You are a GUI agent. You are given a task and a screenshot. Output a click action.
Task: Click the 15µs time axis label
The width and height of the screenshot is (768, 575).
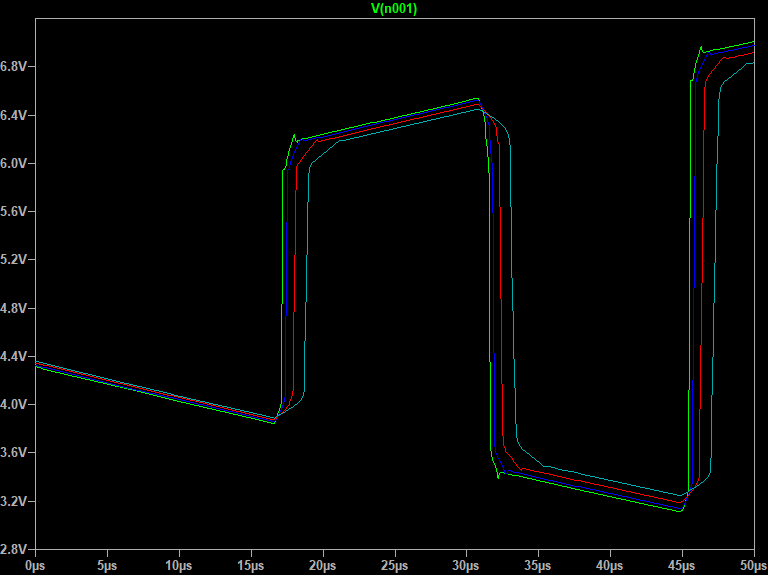(251, 566)
